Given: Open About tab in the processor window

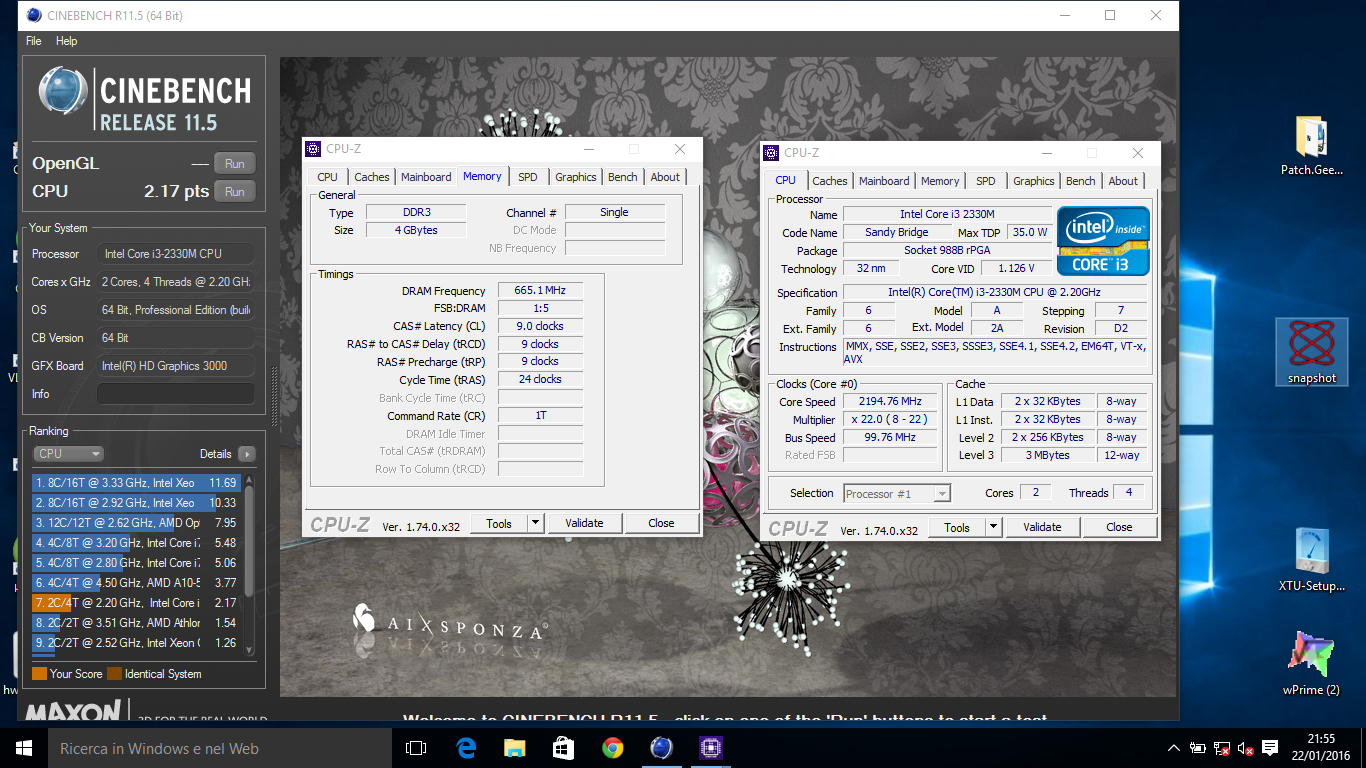Looking at the screenshot, I should click(1123, 181).
